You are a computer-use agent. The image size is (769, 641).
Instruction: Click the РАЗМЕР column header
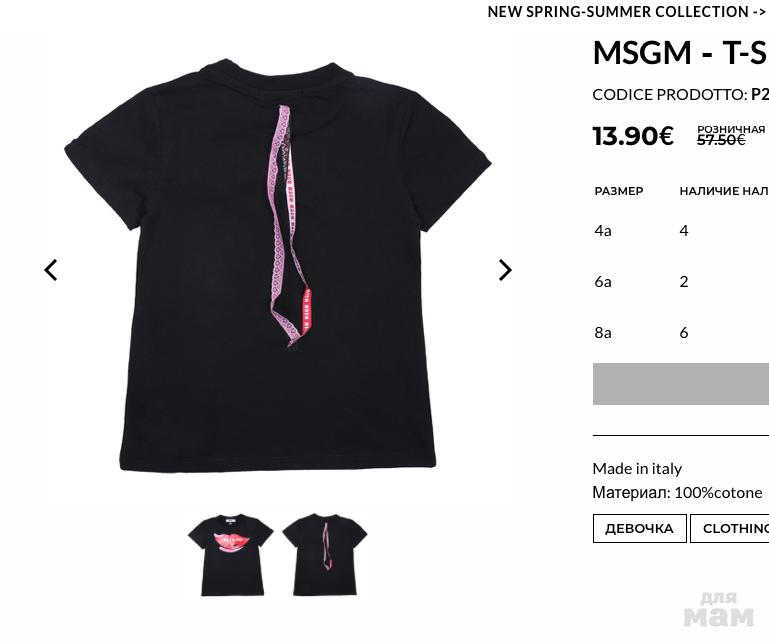619,191
